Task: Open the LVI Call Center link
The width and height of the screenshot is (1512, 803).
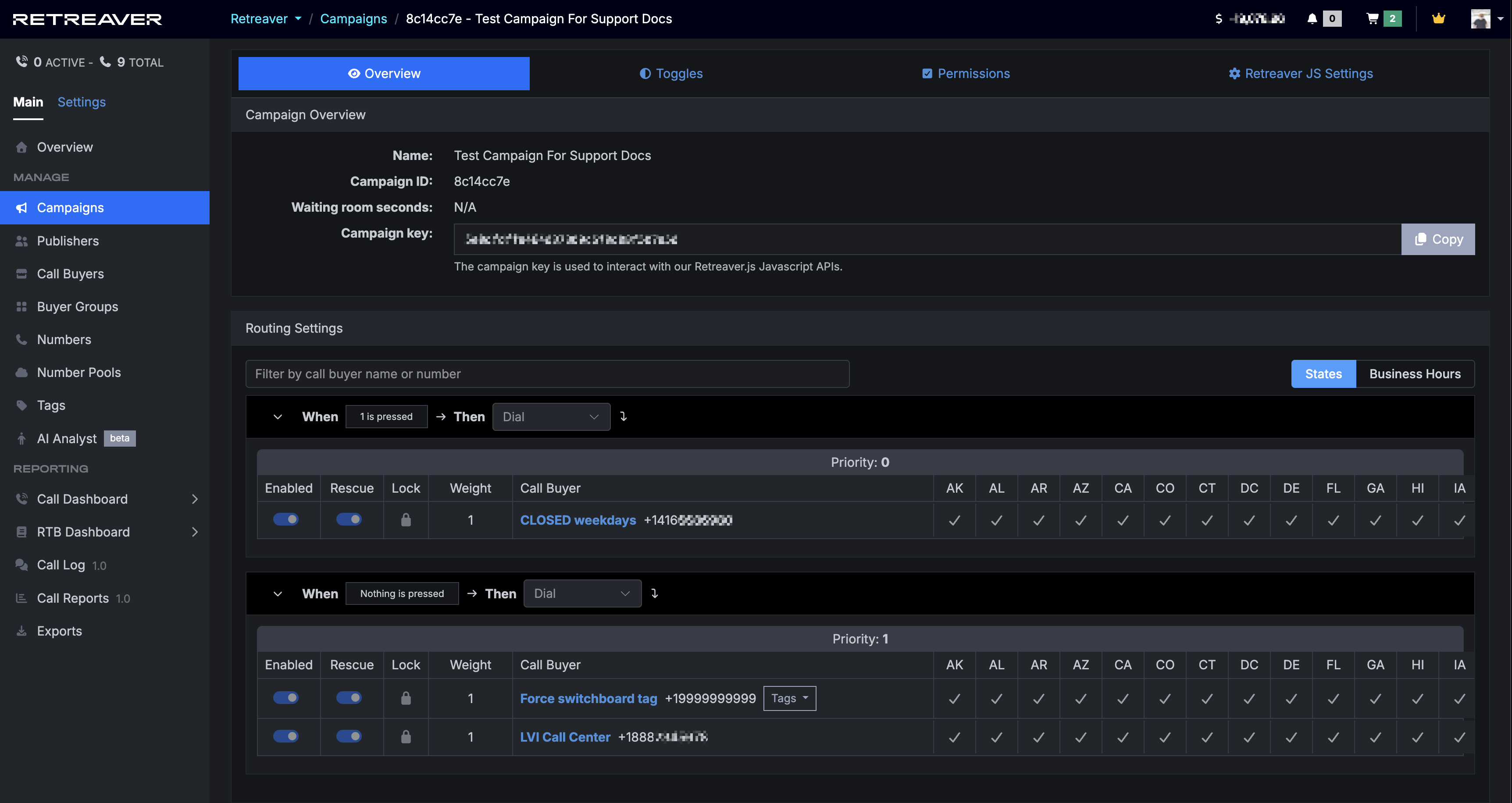Action: tap(565, 737)
